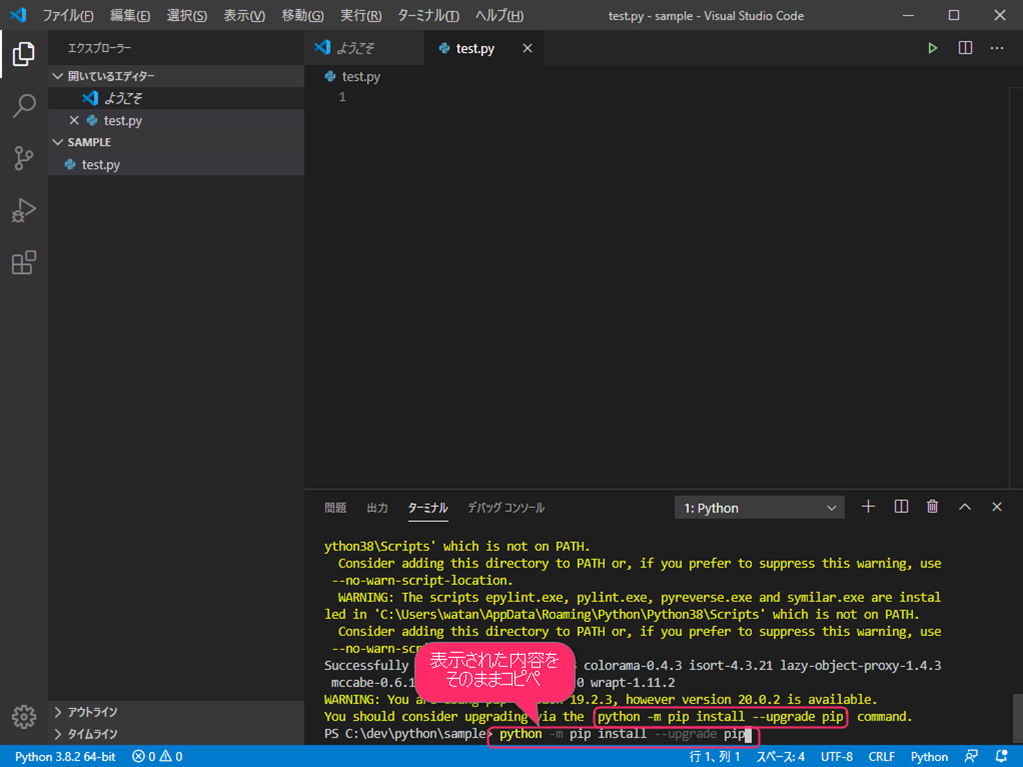The width and height of the screenshot is (1023, 767).
Task: Expand the タイムライン section
Action: click(x=176, y=734)
